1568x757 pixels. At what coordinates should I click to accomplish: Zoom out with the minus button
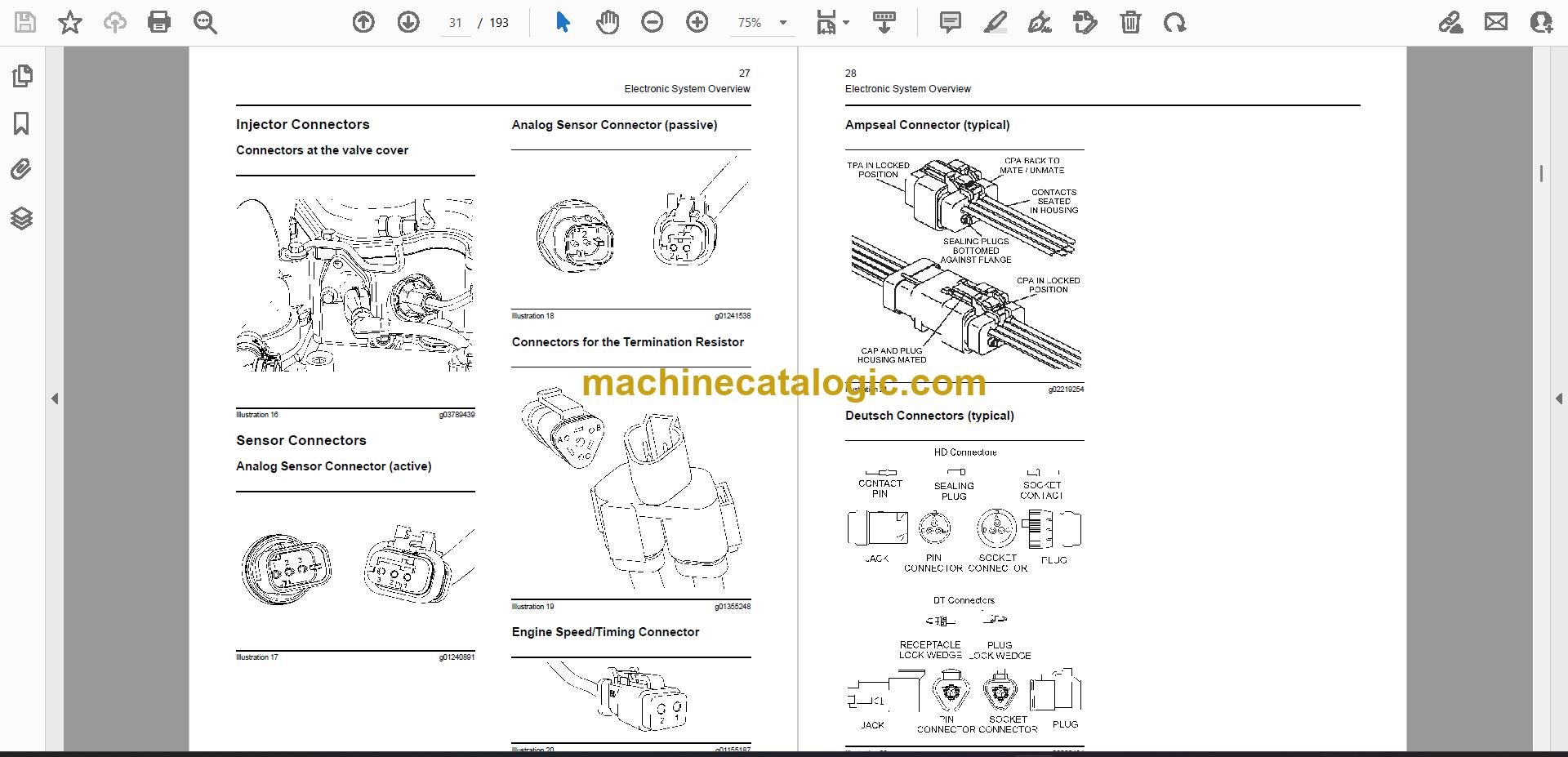click(653, 22)
